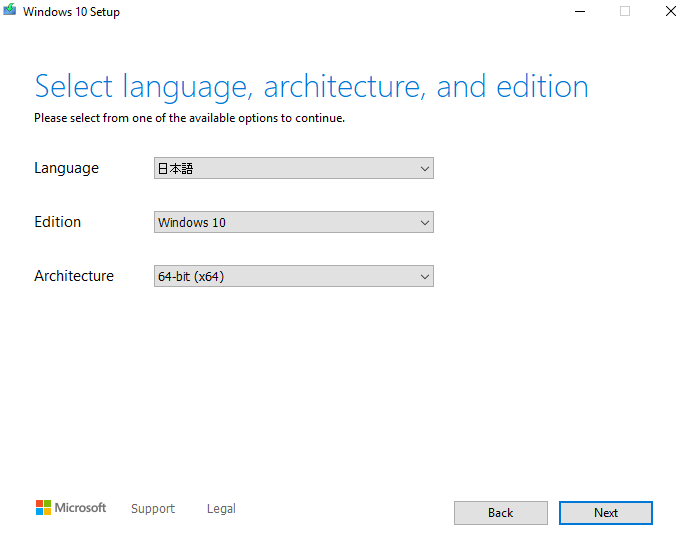
Task: Click the chevron arrow in the Language dropdown
Action: click(x=424, y=168)
